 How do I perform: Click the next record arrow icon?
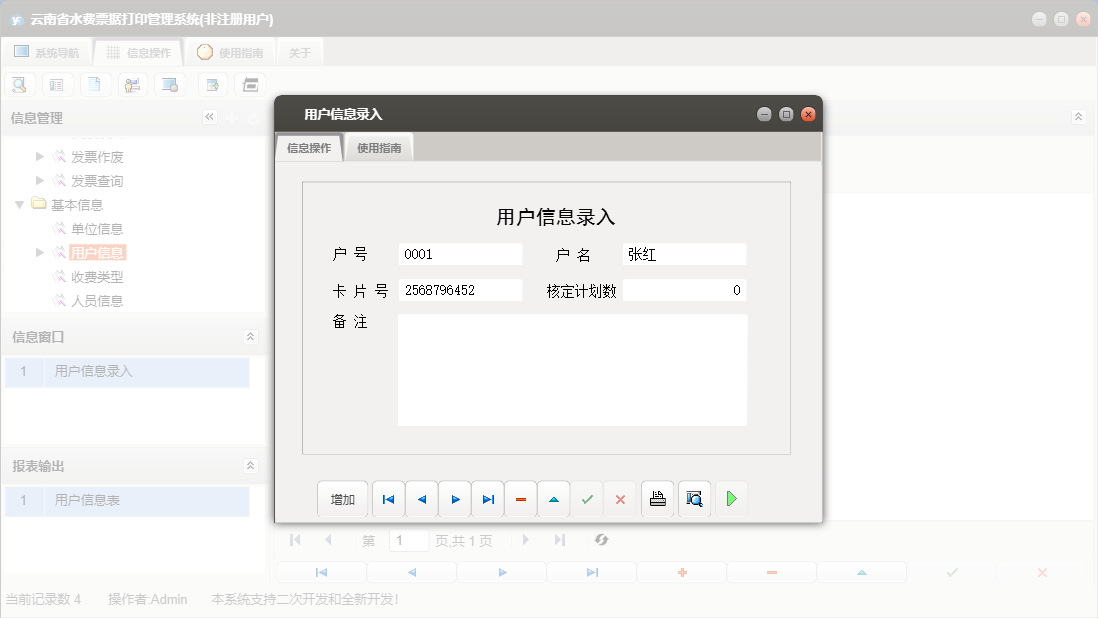coord(454,499)
